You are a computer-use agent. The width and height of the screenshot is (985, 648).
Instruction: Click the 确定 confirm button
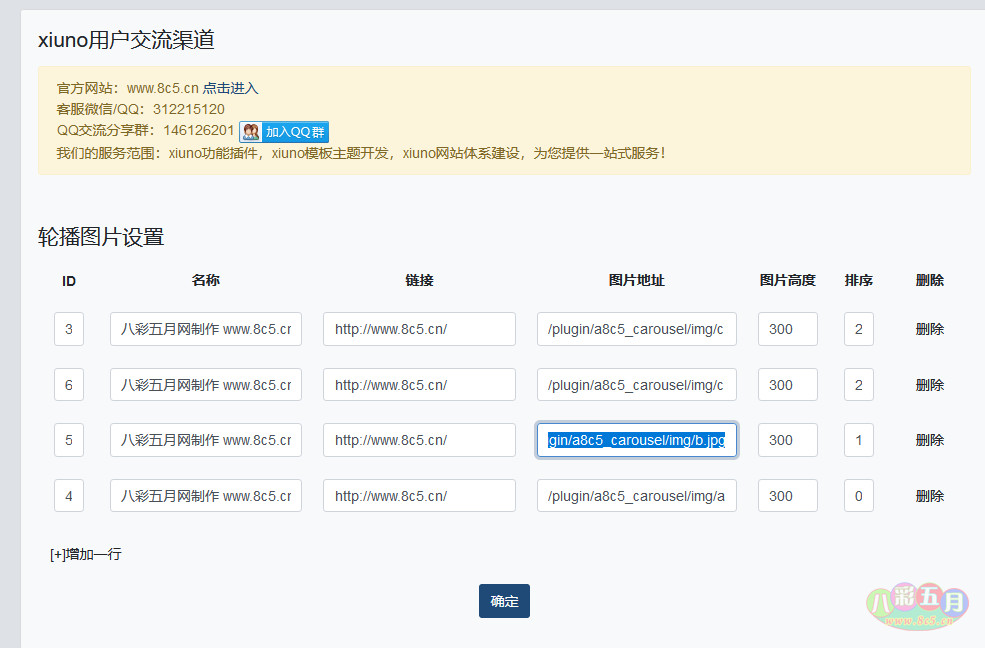(504, 601)
